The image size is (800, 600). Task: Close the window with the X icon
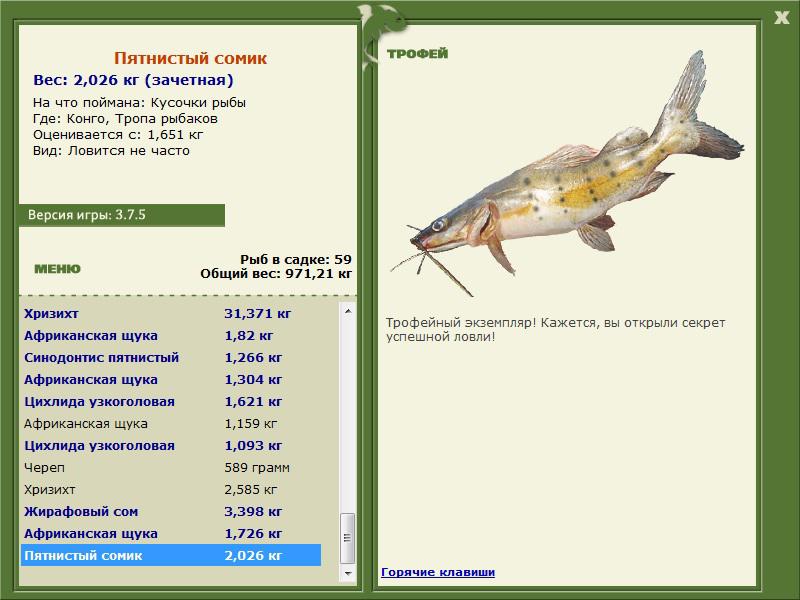pyautogui.click(x=781, y=18)
